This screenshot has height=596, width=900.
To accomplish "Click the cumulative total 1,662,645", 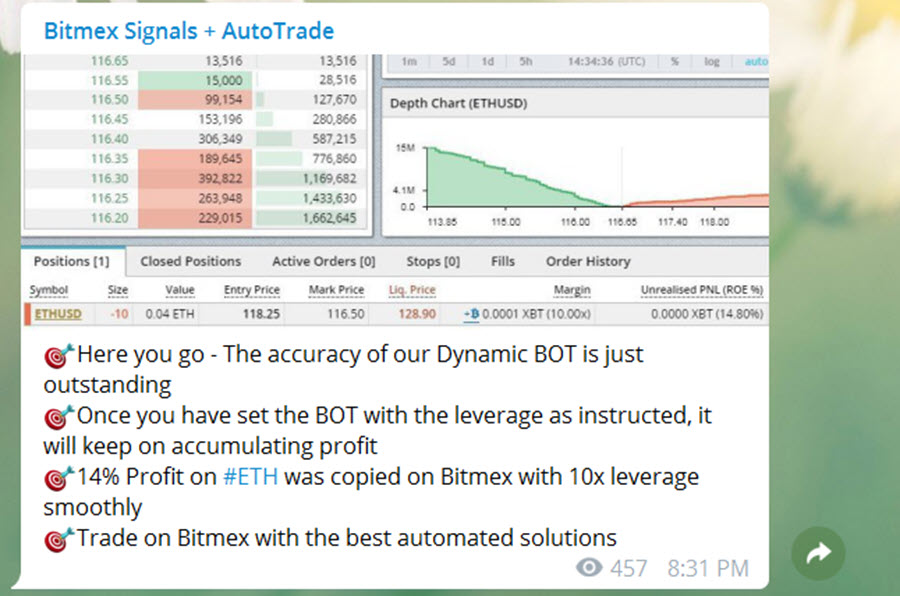I will point(329,218).
